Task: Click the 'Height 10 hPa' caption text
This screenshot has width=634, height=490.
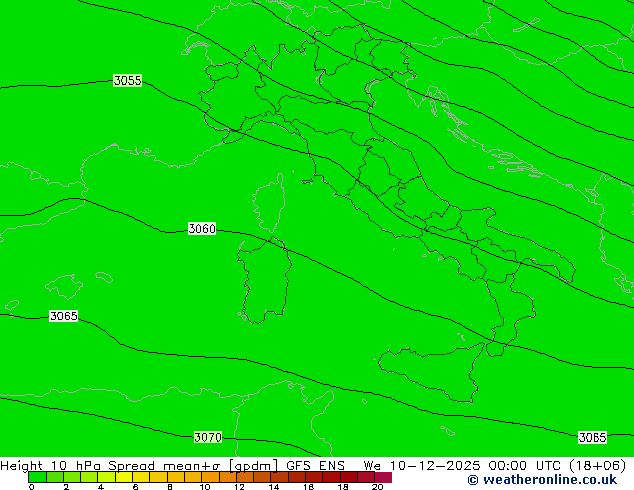Action: tap(51, 466)
